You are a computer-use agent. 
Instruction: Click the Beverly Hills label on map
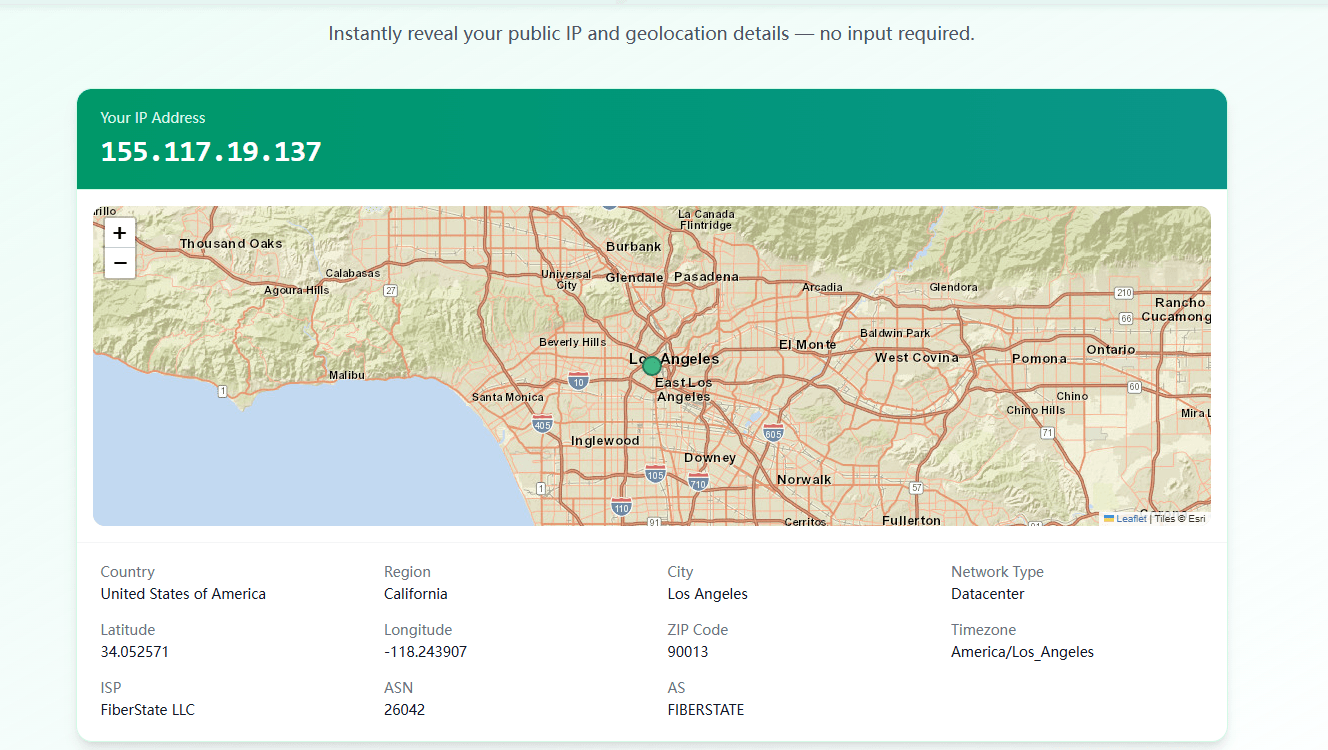[x=572, y=342]
